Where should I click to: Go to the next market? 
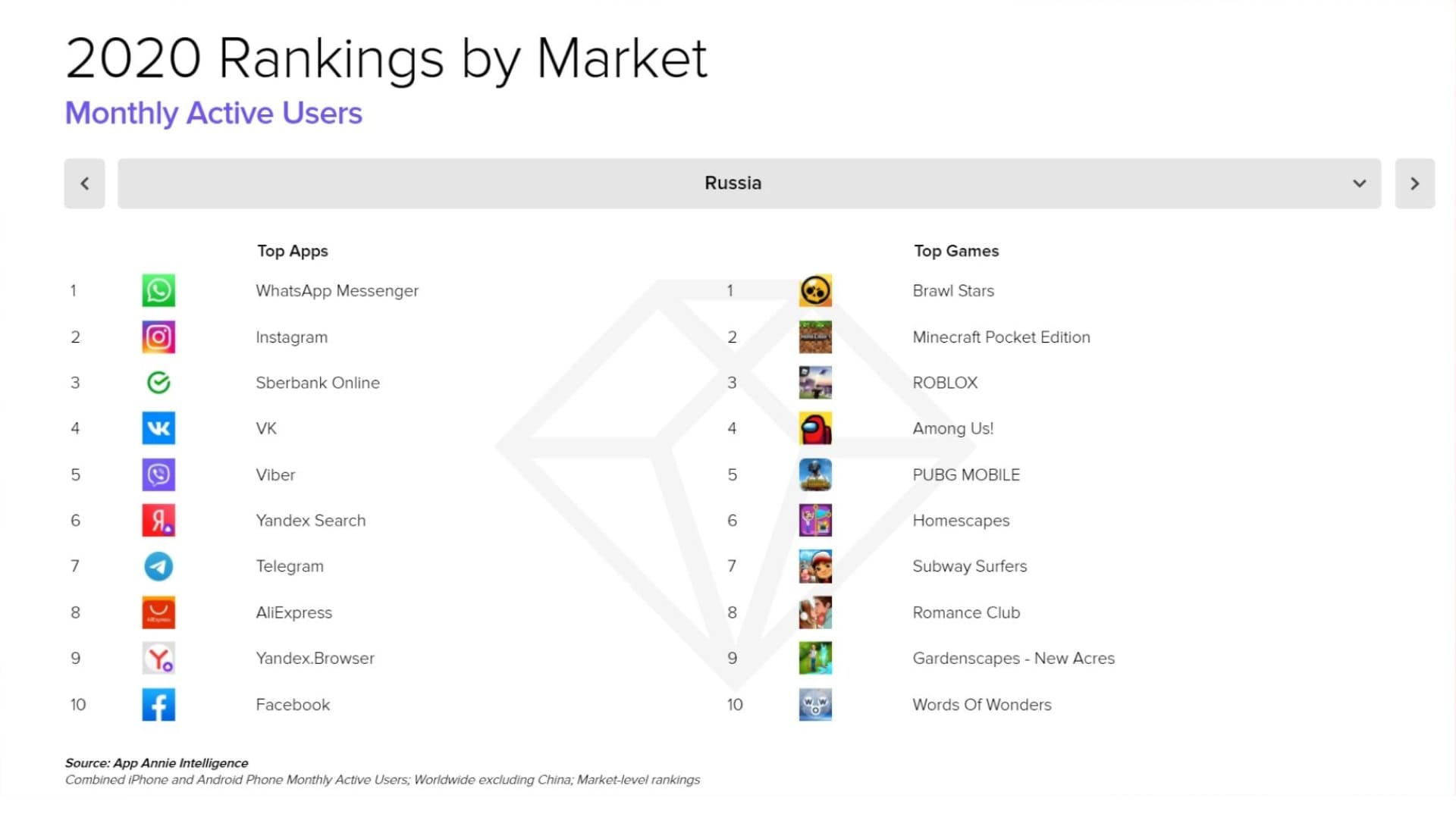1414,183
